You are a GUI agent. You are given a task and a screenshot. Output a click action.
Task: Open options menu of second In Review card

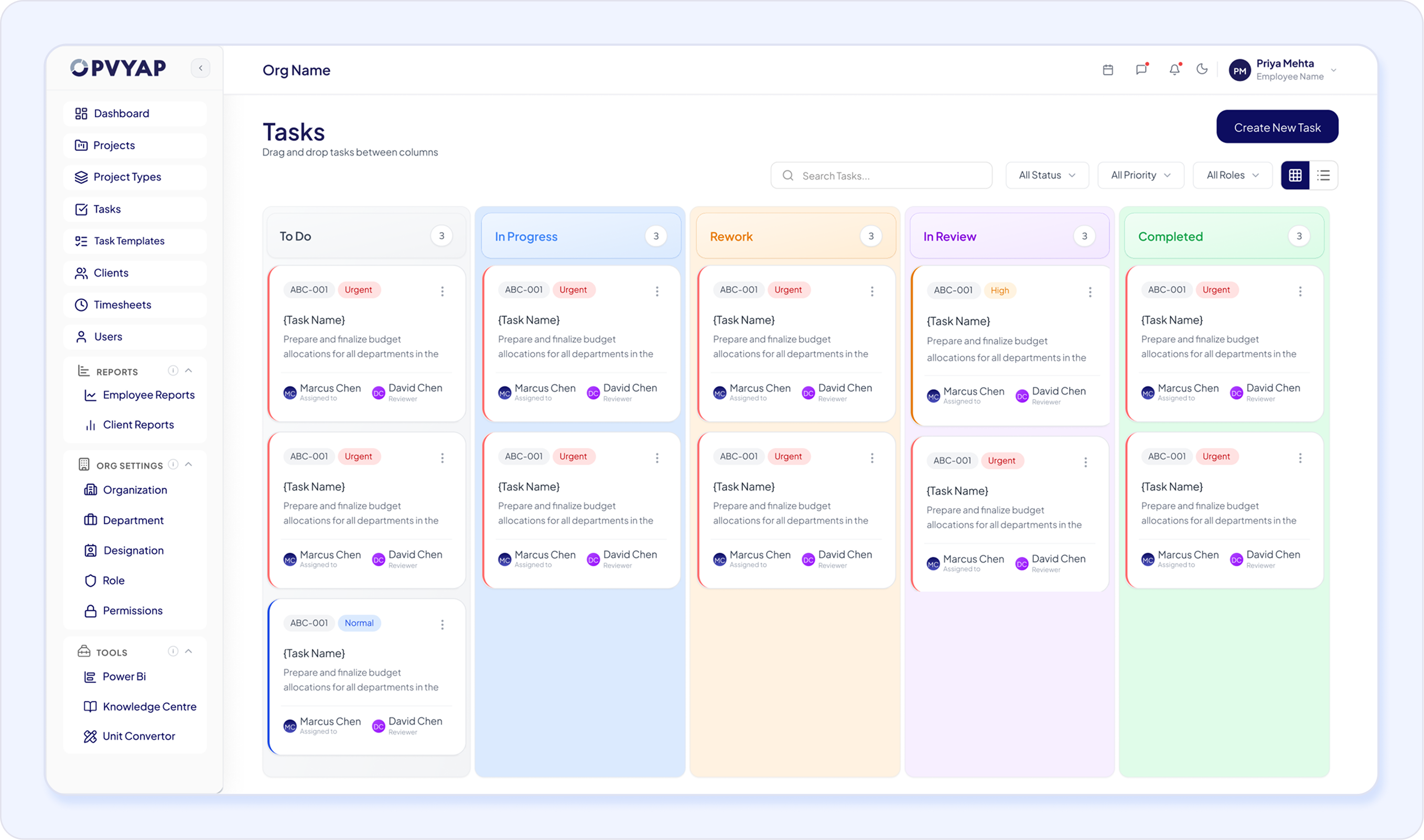tap(1085, 463)
